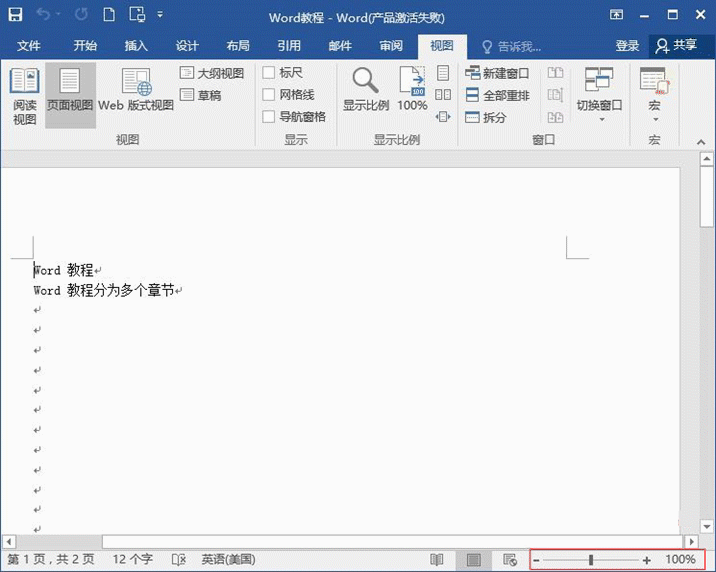Open the undo history dropdown arrow
Screen dimensions: 716x572
(x=58, y=15)
